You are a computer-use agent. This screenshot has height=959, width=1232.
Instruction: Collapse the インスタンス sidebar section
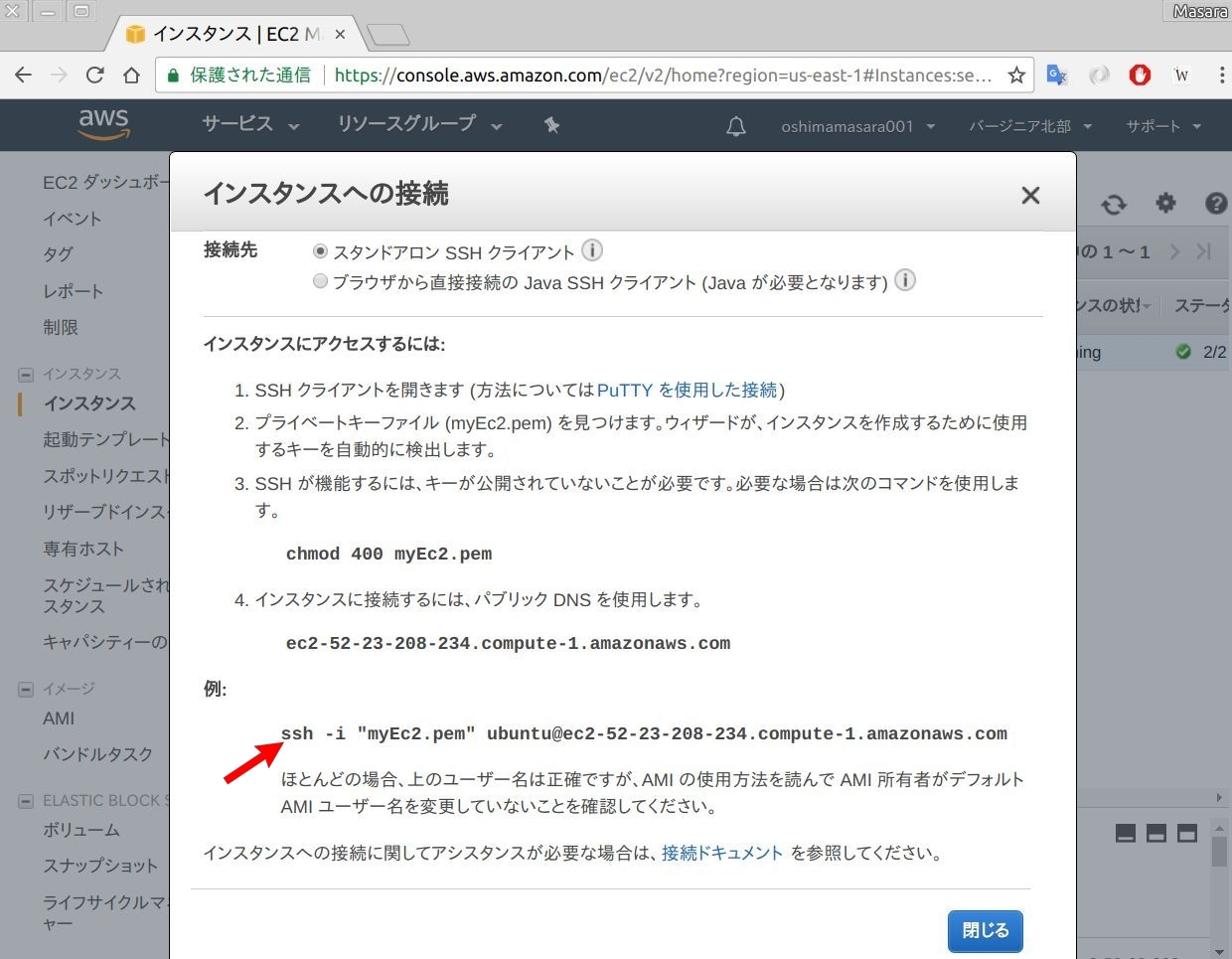point(26,375)
